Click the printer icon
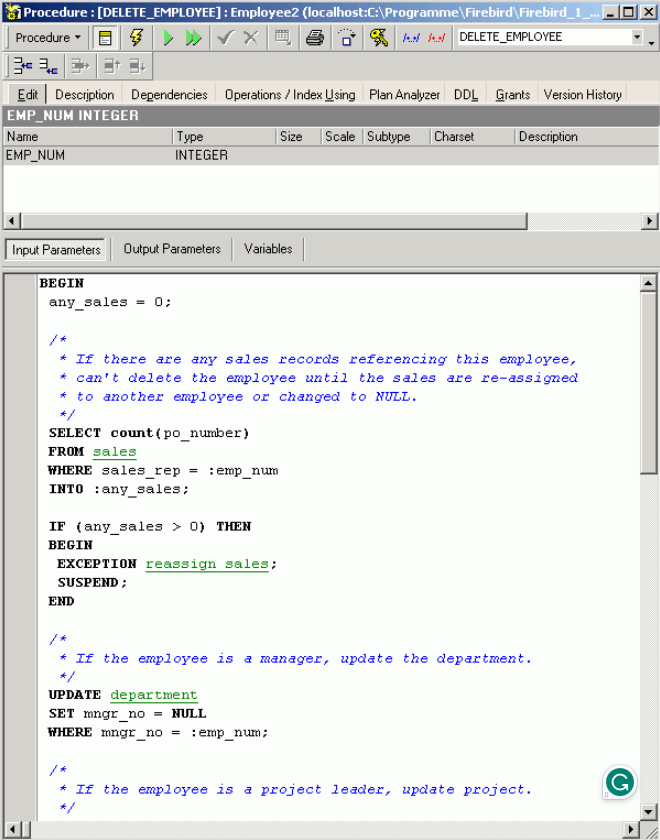 315,38
